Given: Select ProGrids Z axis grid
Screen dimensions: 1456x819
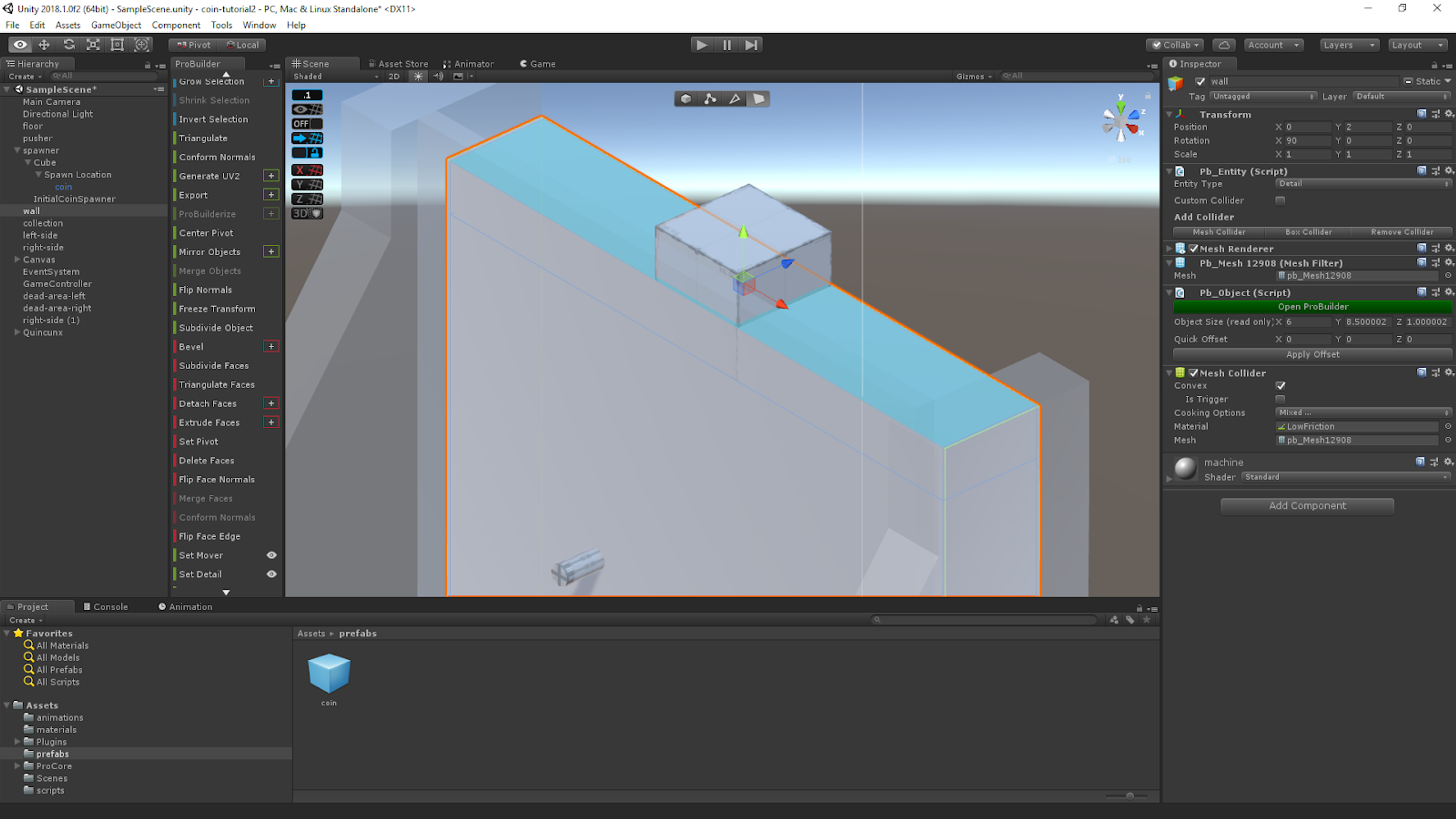Looking at the screenshot, I should pyautogui.click(x=307, y=199).
